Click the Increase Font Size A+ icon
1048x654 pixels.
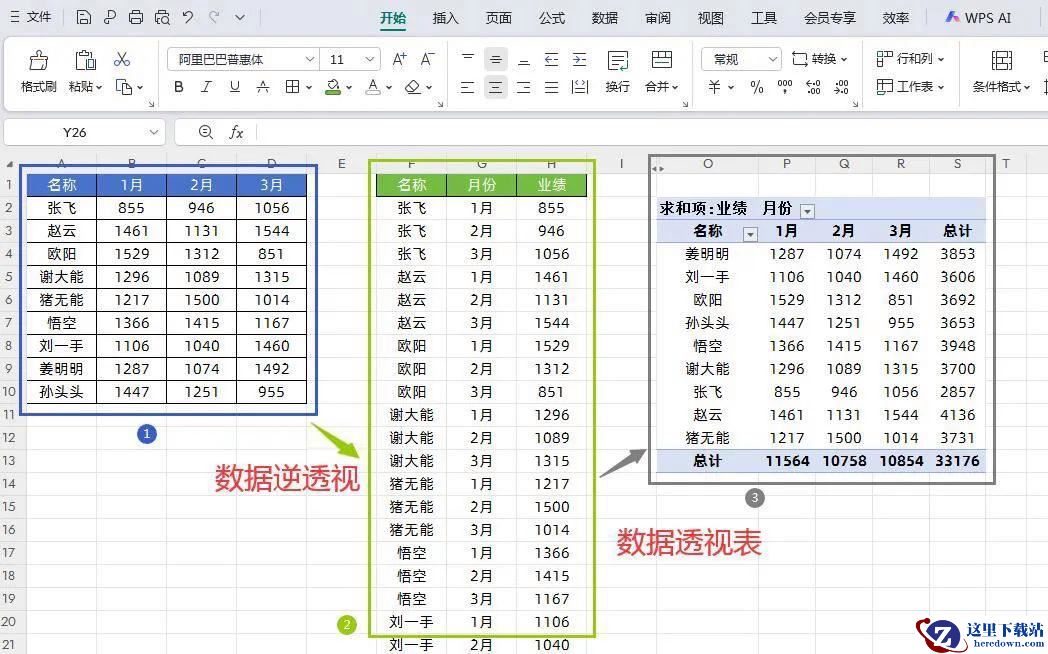[x=399, y=59]
